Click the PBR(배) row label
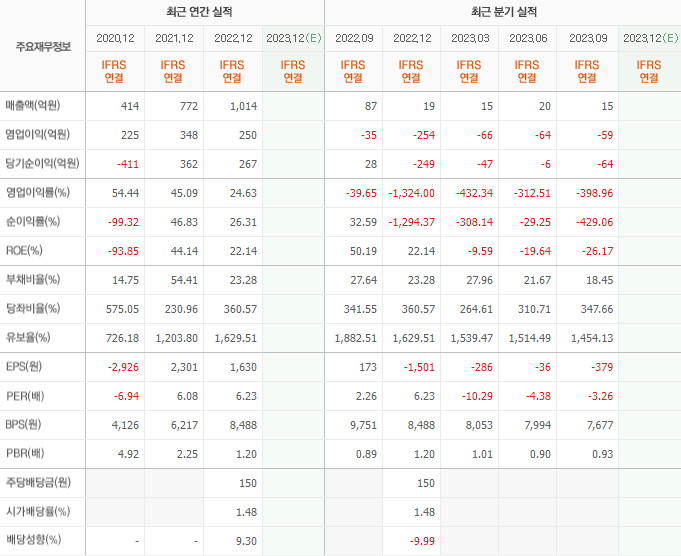This screenshot has width=681, height=556. point(25,453)
